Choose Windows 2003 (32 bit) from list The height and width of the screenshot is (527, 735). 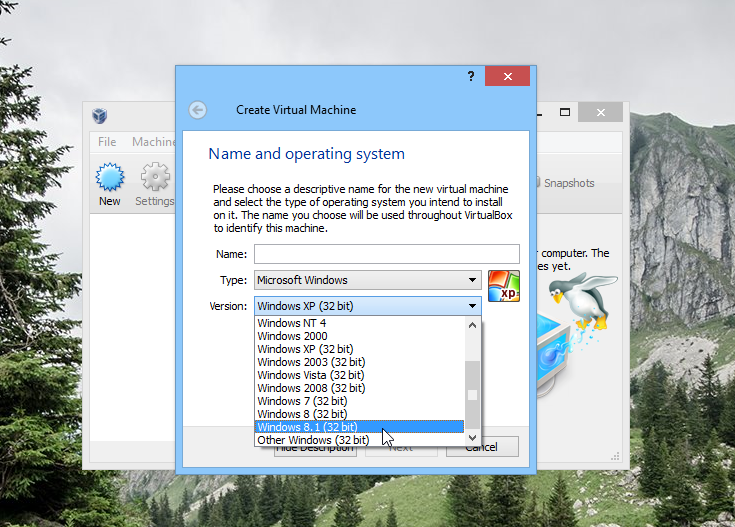tap(360, 362)
